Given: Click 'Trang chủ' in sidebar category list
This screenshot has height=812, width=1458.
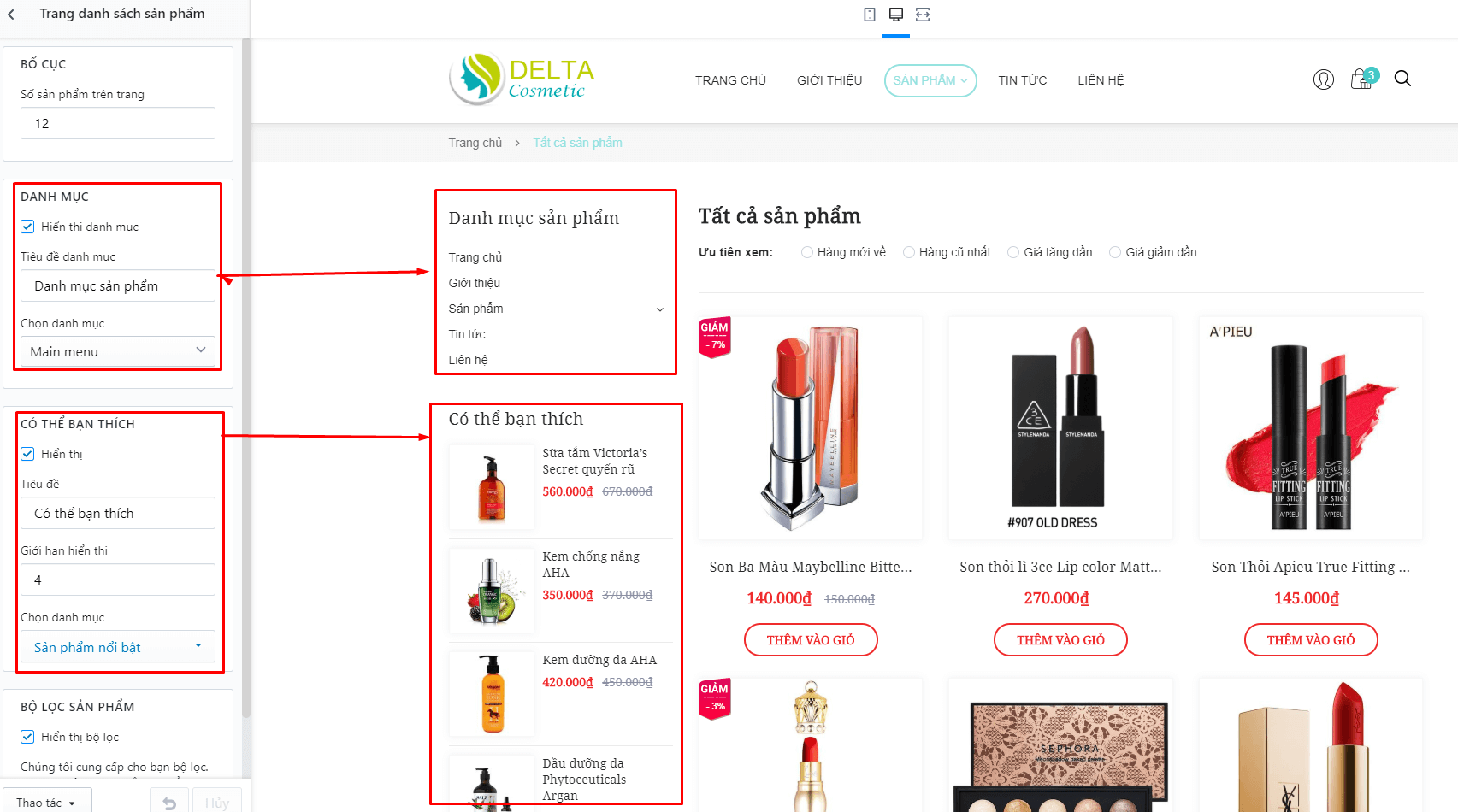Looking at the screenshot, I should (x=475, y=257).
